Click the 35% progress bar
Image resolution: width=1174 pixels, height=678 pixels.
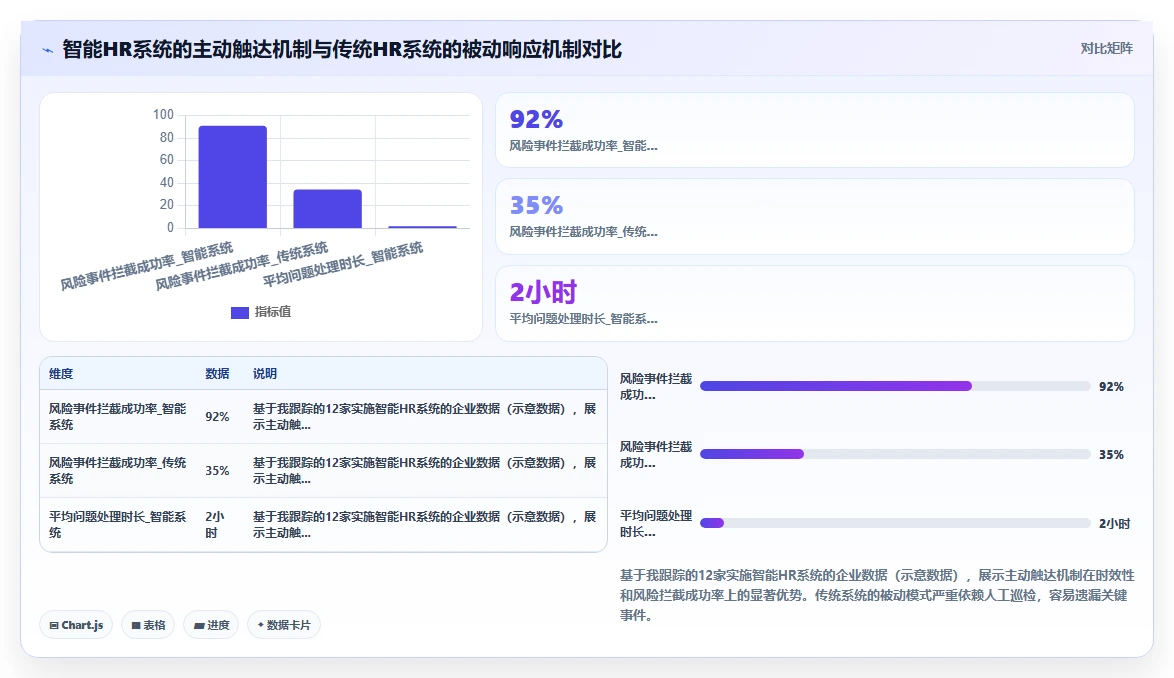[895, 454]
